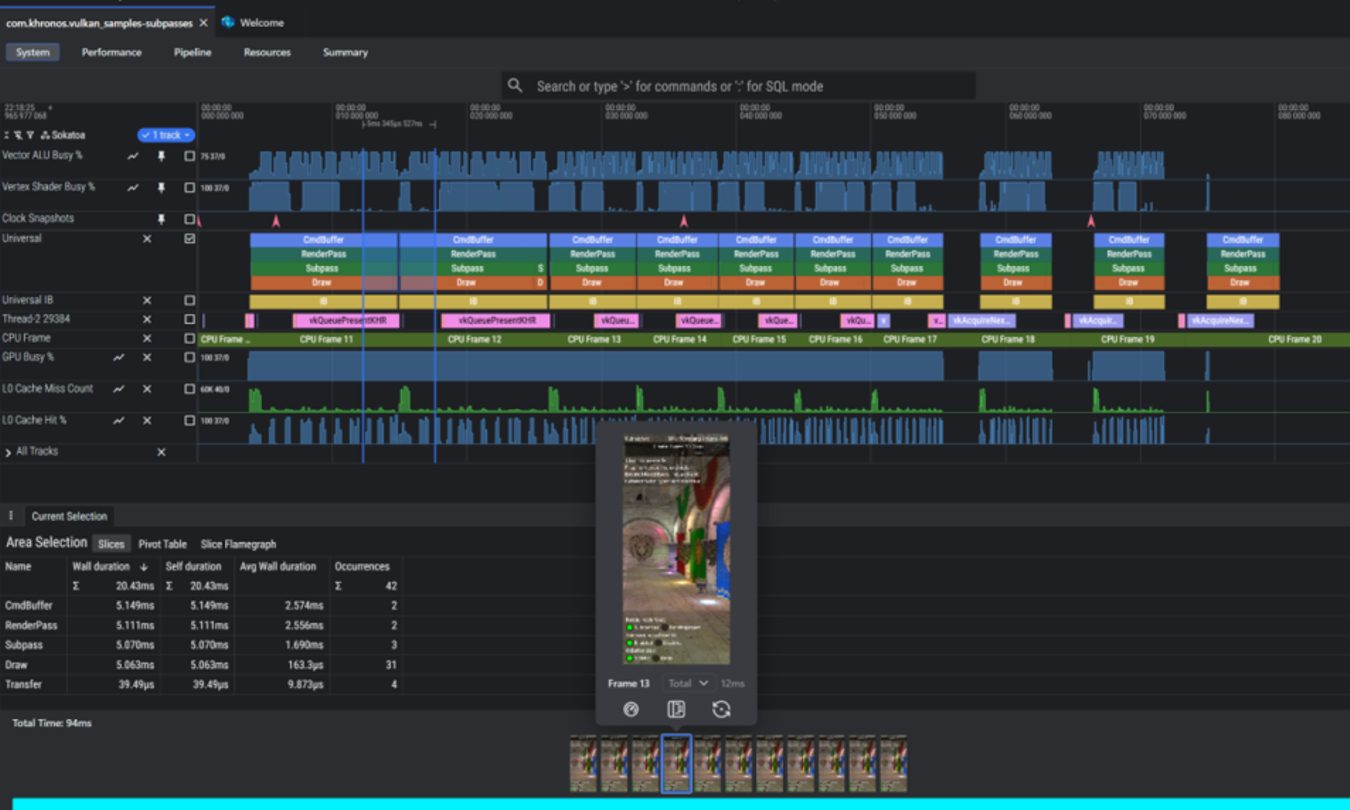This screenshot has height=810, width=1350.
Task: Pin the Vector ALU Busy % track
Action: coord(161,156)
